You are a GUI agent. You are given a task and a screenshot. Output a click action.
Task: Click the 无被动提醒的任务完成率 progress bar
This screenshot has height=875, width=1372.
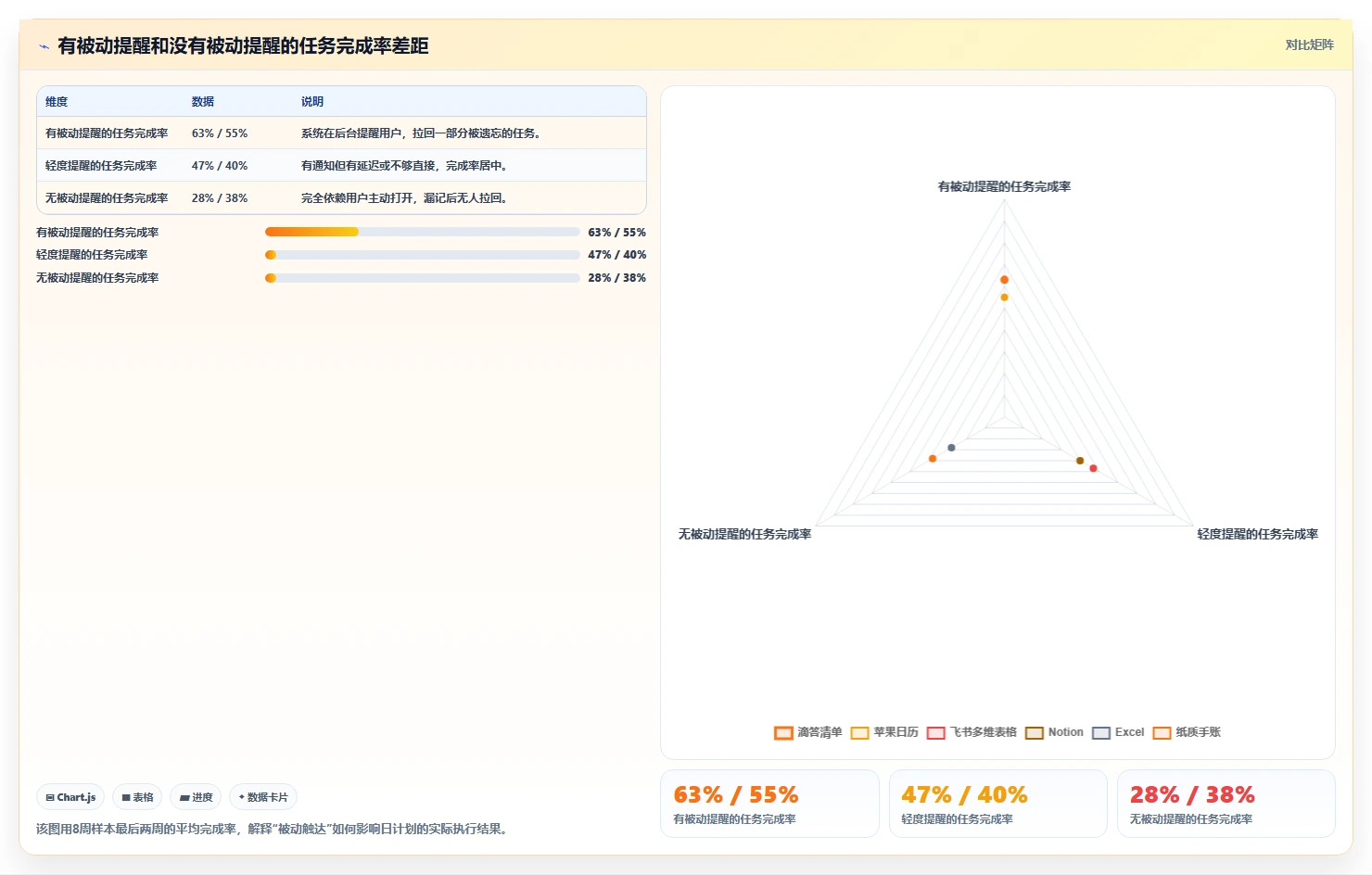pyautogui.click(x=423, y=278)
